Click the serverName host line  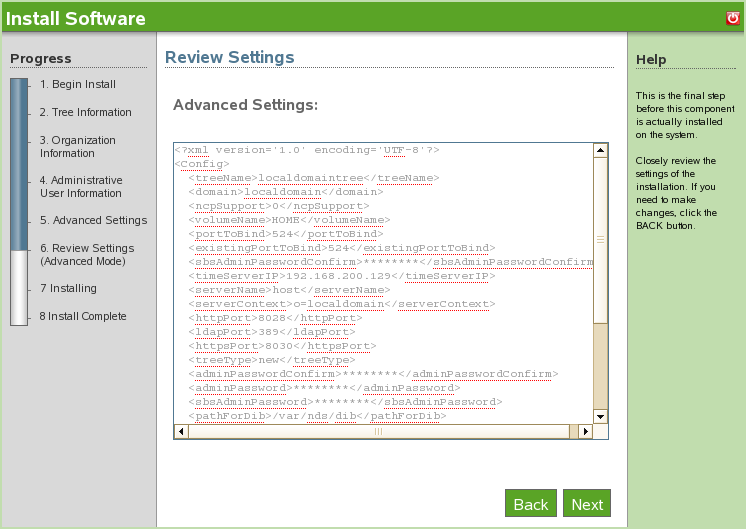(289, 290)
